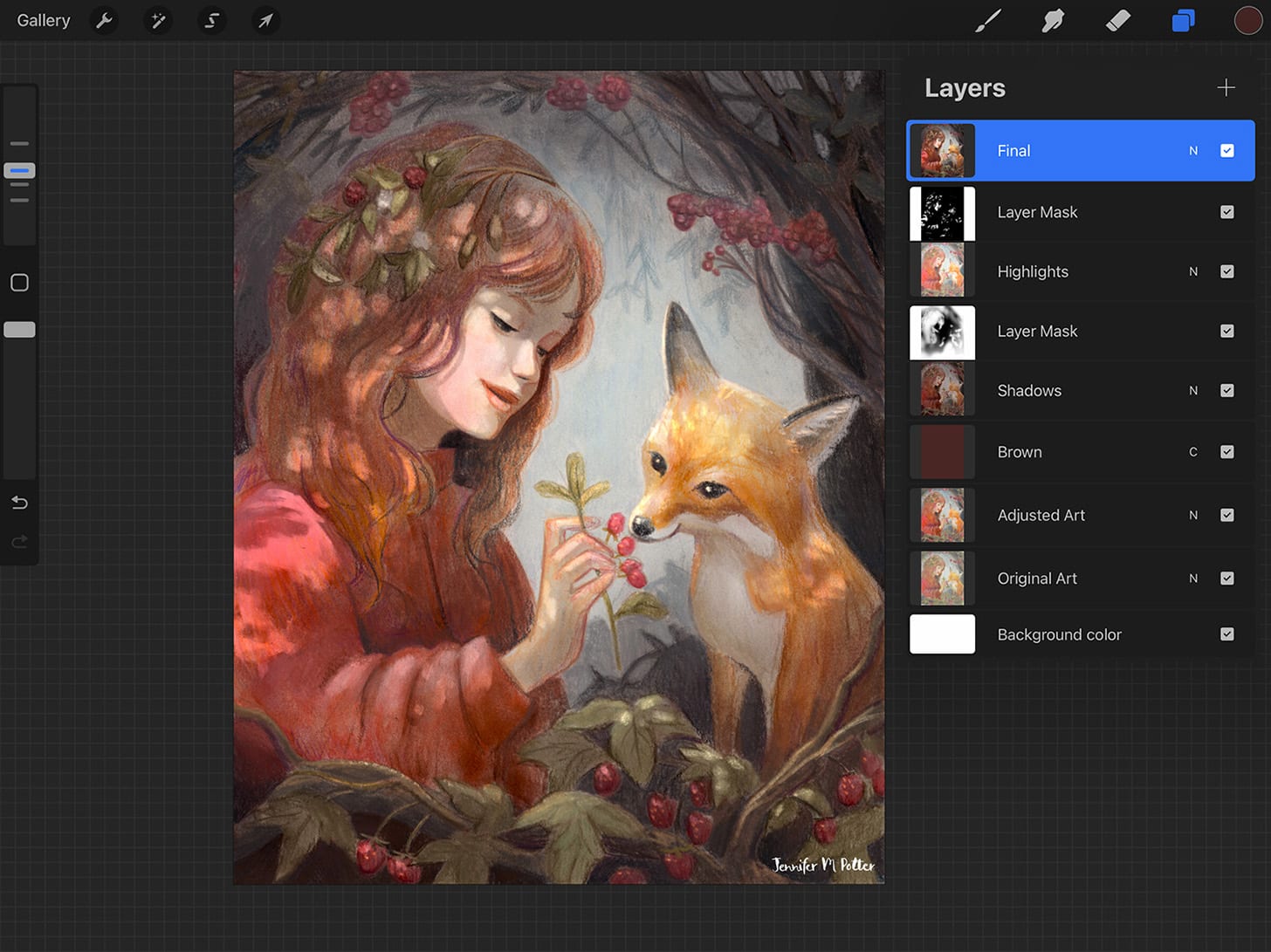Select the Paint brush tool
This screenshot has height=952, width=1271.
click(x=987, y=20)
